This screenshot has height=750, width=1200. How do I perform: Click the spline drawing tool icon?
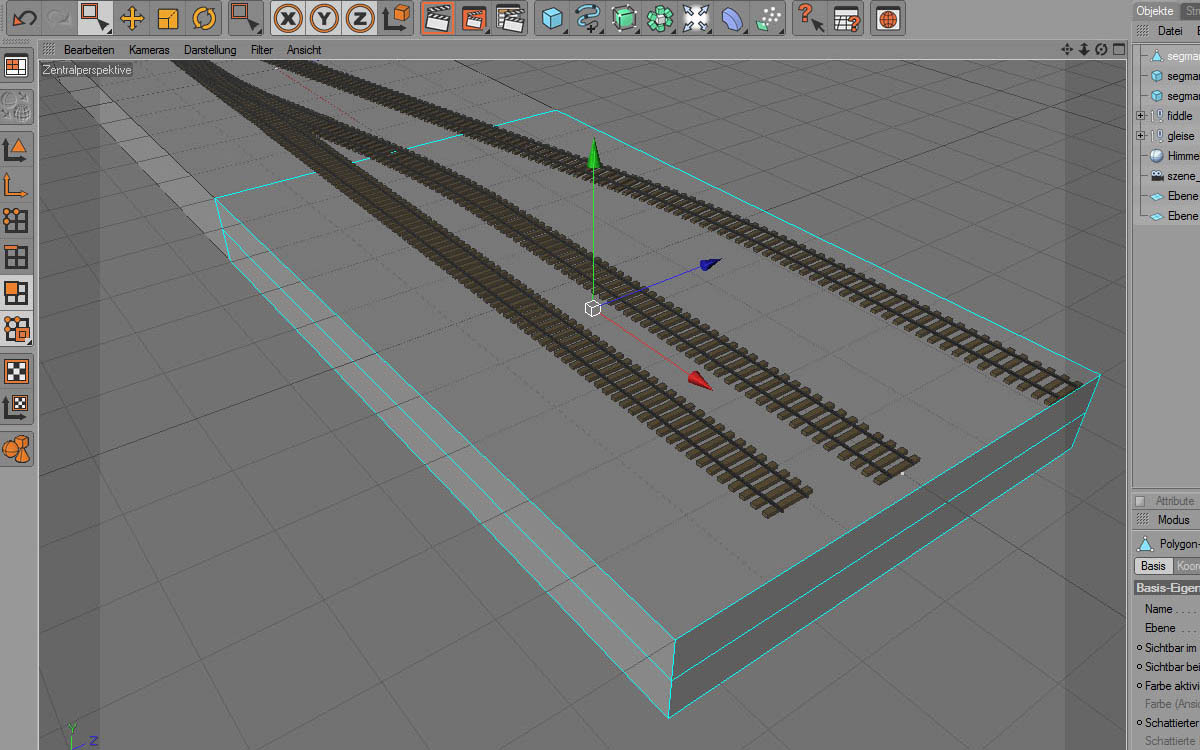(588, 18)
